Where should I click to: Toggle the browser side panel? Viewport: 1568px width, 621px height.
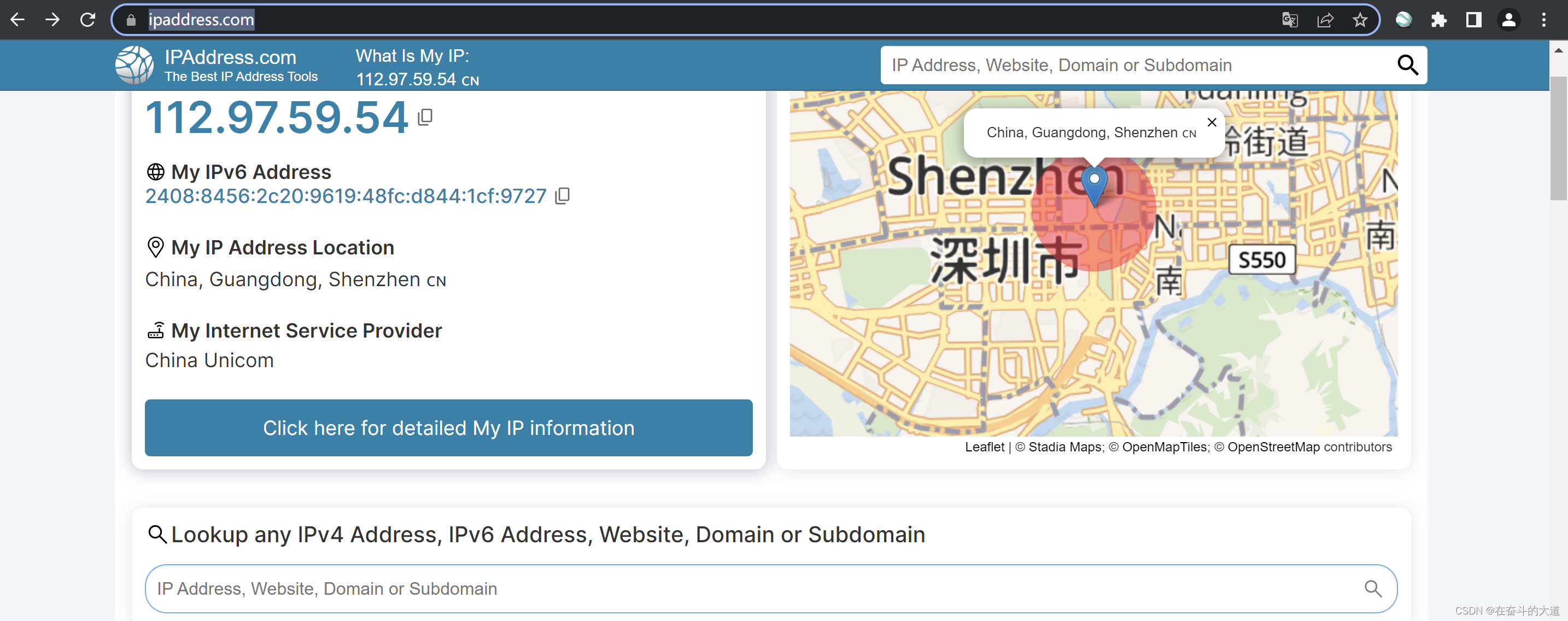coord(1473,20)
